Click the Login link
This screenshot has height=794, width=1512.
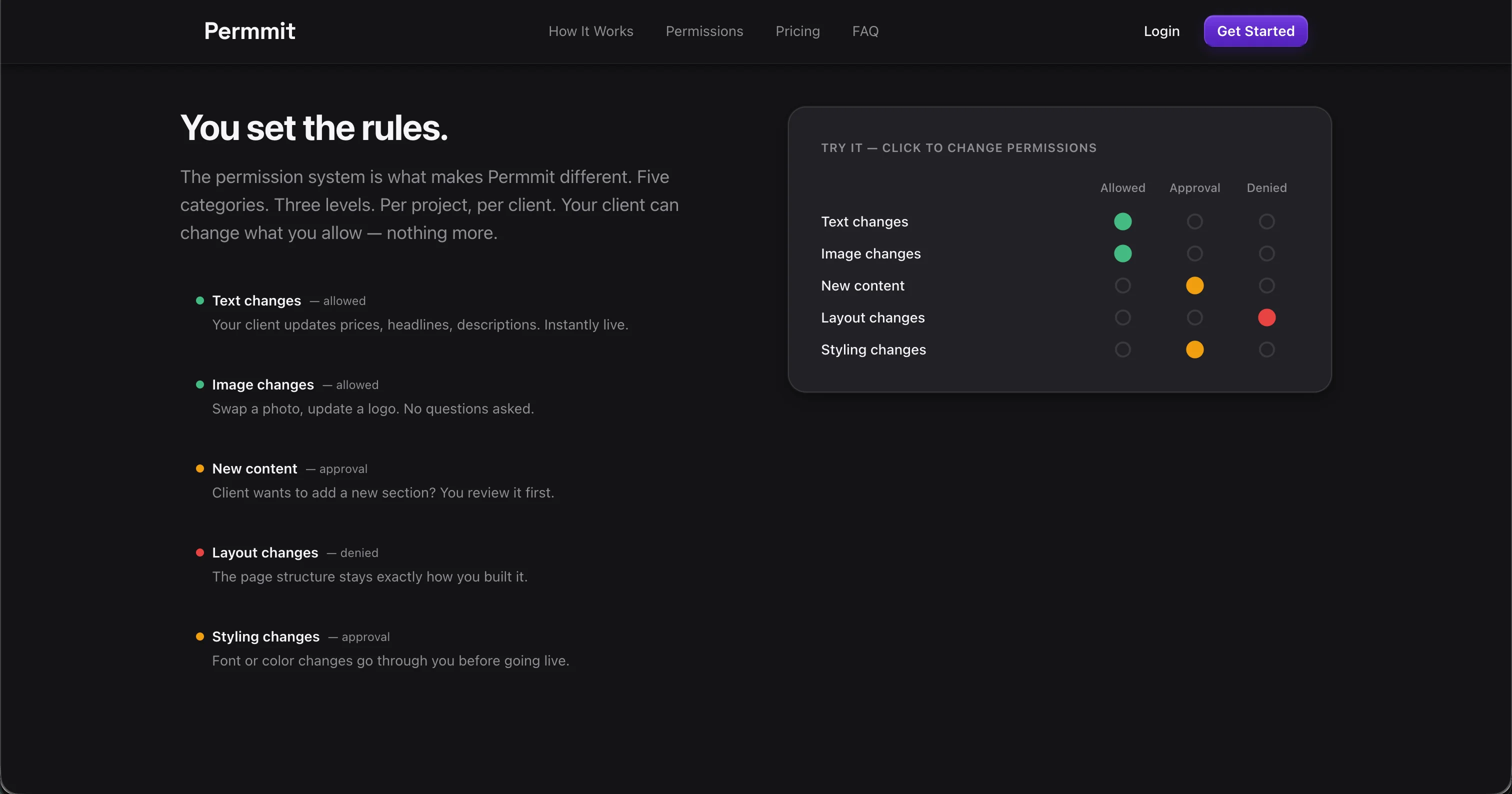[x=1161, y=31]
